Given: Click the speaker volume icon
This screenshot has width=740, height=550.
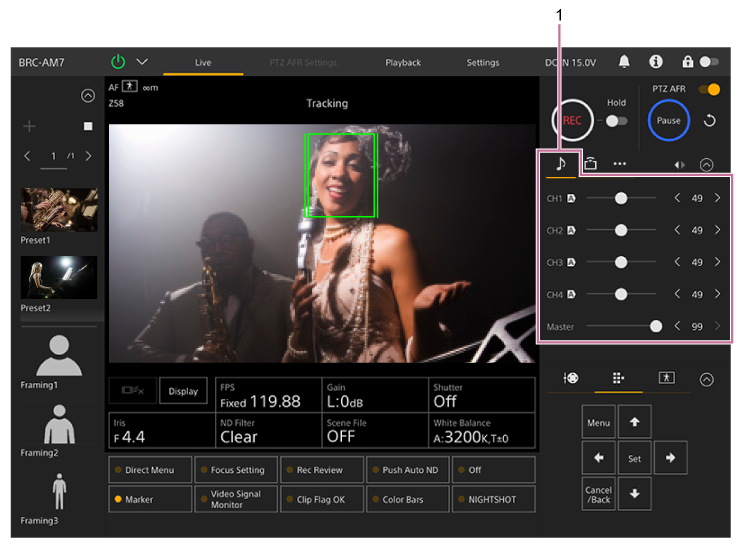Looking at the screenshot, I should tap(679, 165).
